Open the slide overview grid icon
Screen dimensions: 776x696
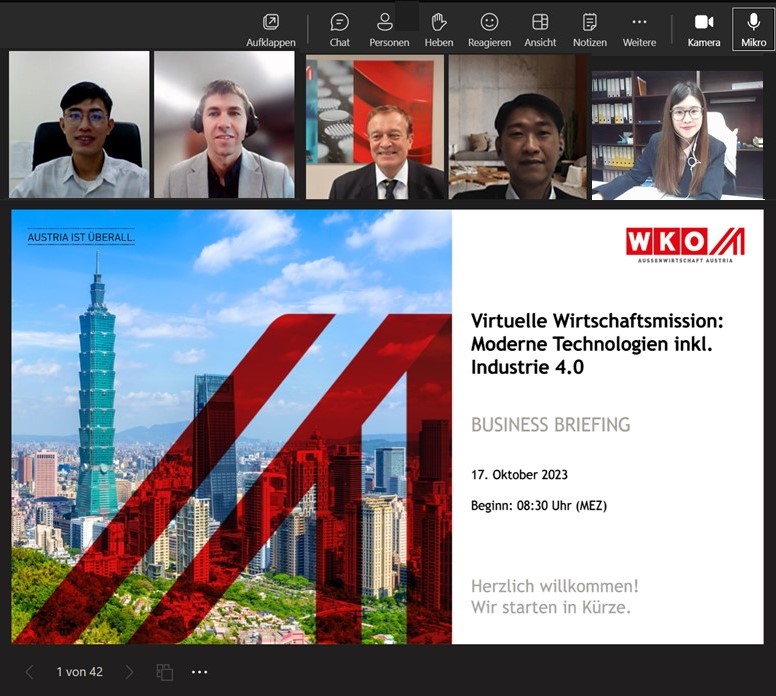[x=164, y=672]
